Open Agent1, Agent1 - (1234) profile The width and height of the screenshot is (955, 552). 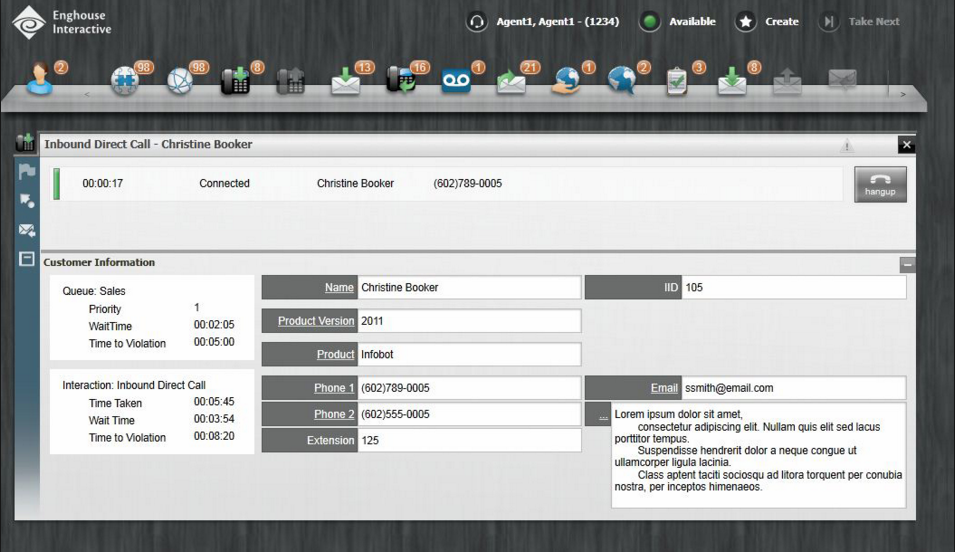557,21
